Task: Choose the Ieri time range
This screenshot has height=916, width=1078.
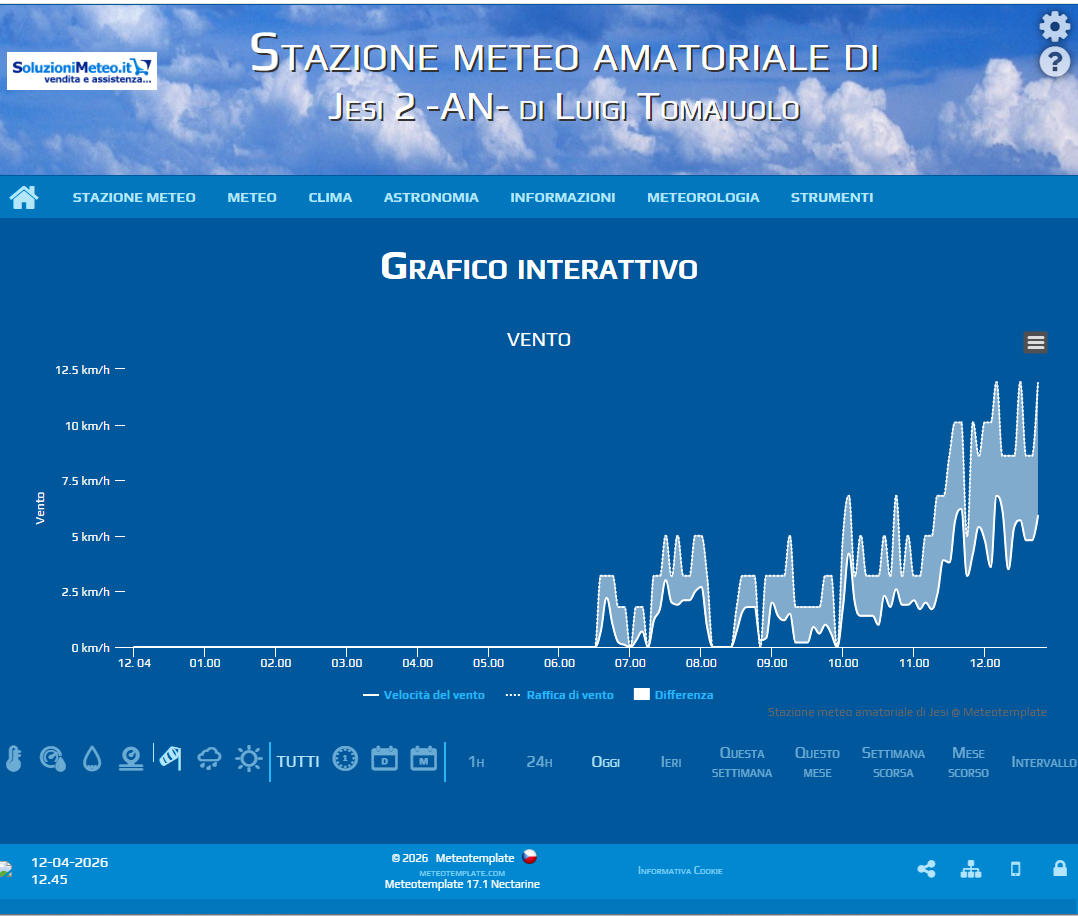Action: click(x=671, y=762)
